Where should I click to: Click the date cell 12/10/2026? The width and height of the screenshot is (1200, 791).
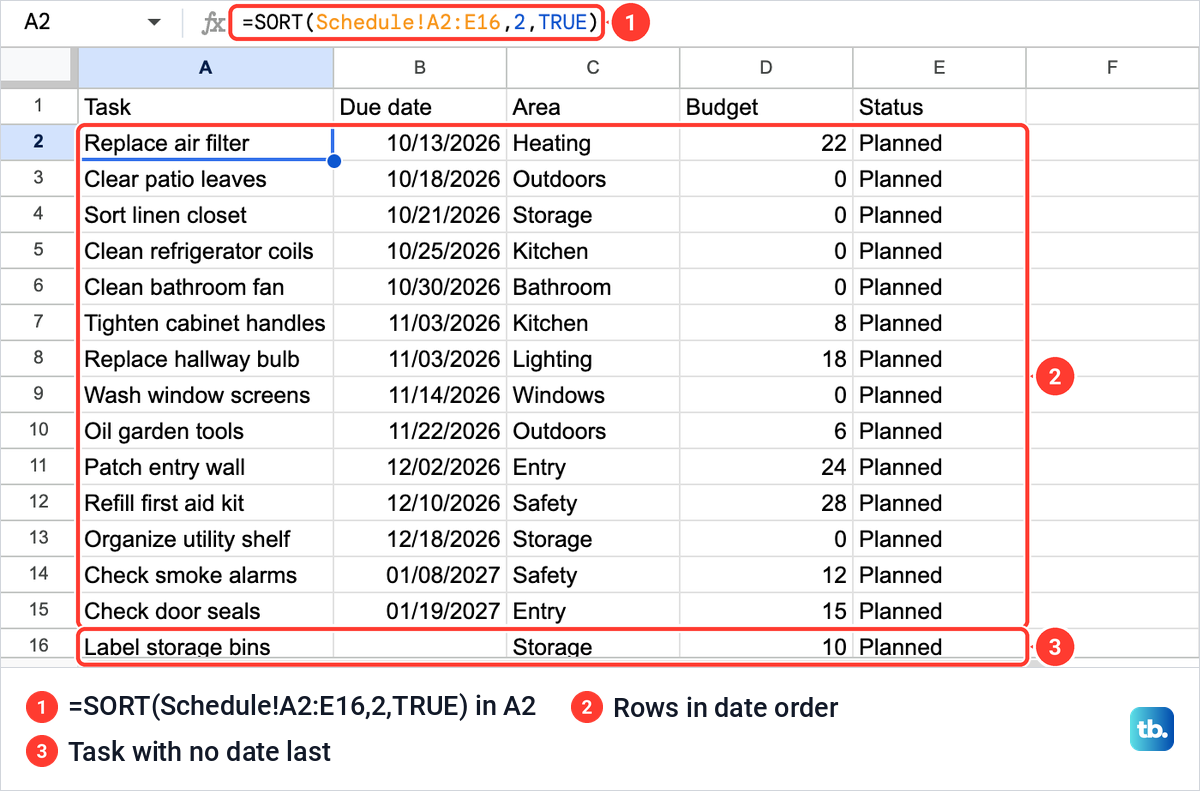click(420, 503)
